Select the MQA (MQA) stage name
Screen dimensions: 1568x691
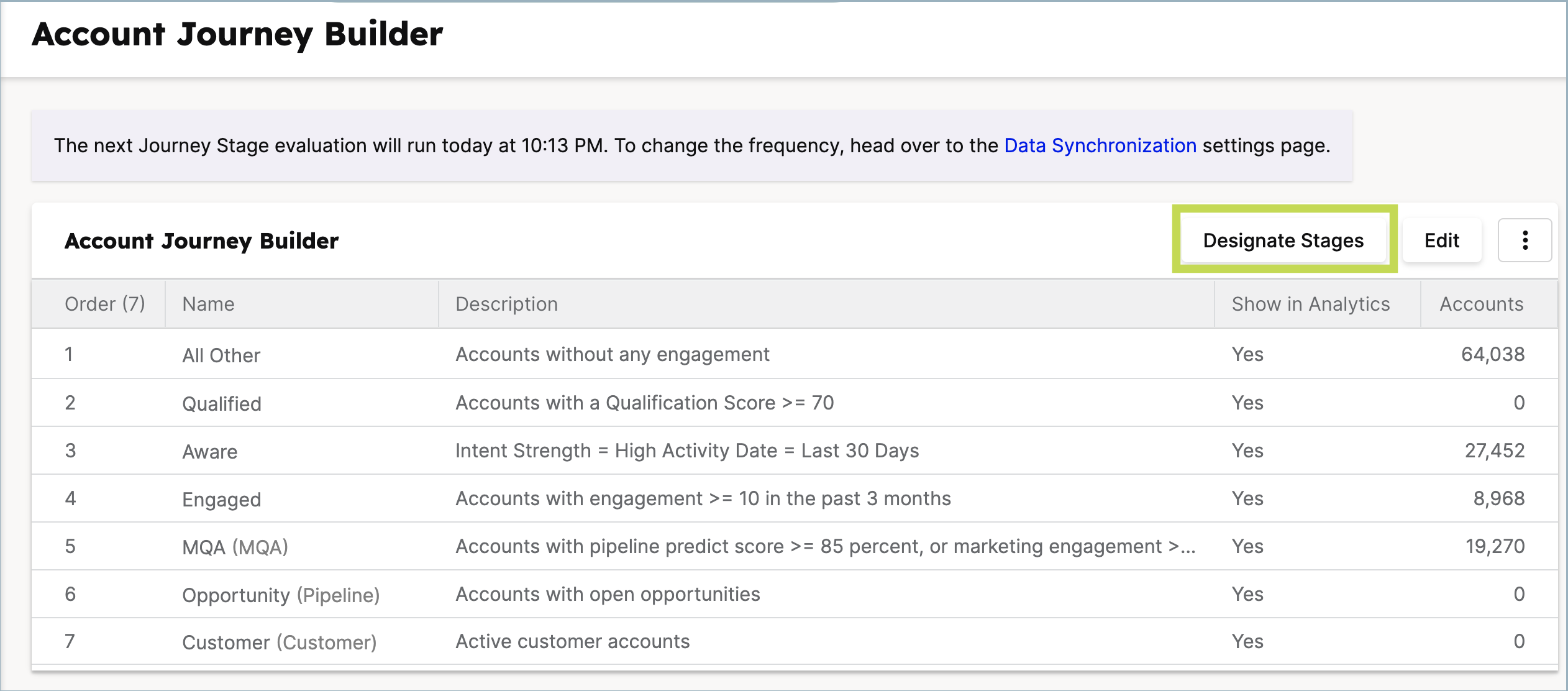pos(235,547)
